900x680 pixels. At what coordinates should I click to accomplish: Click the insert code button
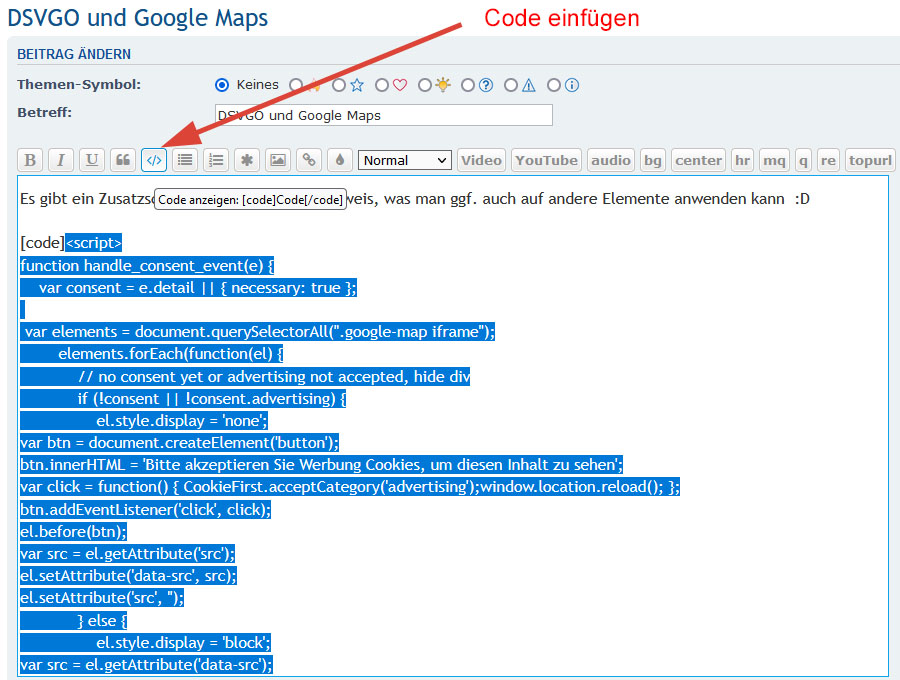pyautogui.click(x=154, y=160)
